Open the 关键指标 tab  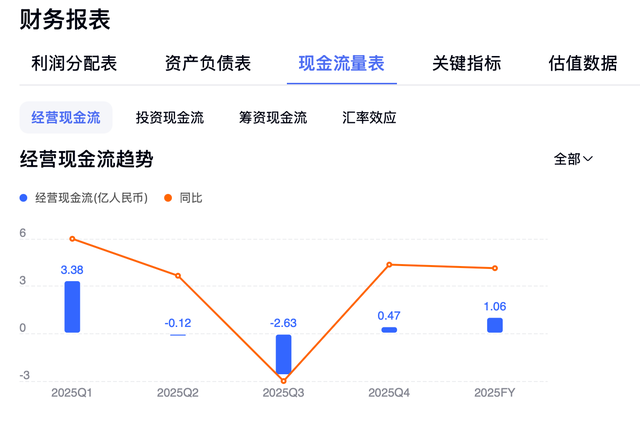click(x=467, y=63)
